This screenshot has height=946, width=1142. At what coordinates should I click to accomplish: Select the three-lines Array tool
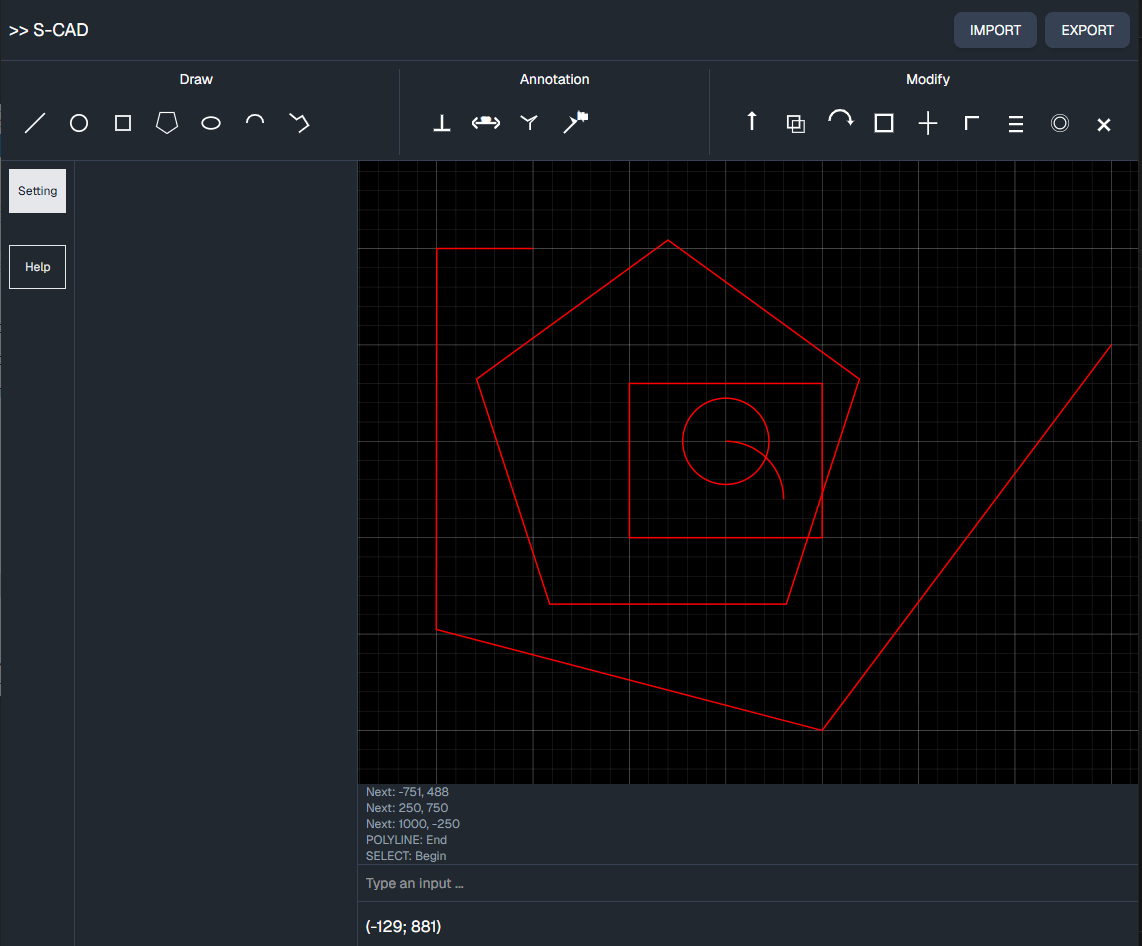(1016, 124)
